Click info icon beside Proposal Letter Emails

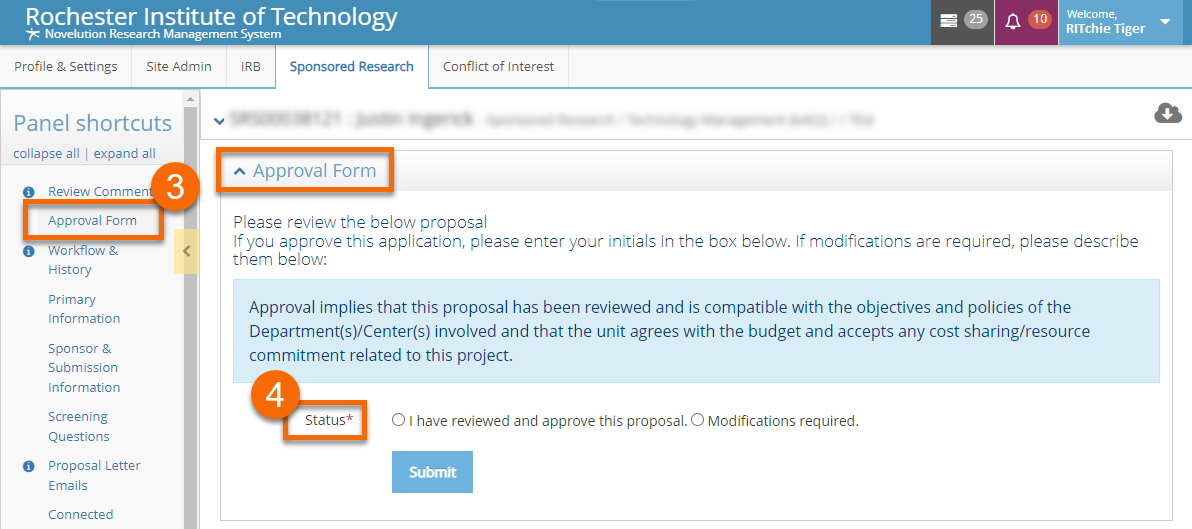pyautogui.click(x=29, y=466)
